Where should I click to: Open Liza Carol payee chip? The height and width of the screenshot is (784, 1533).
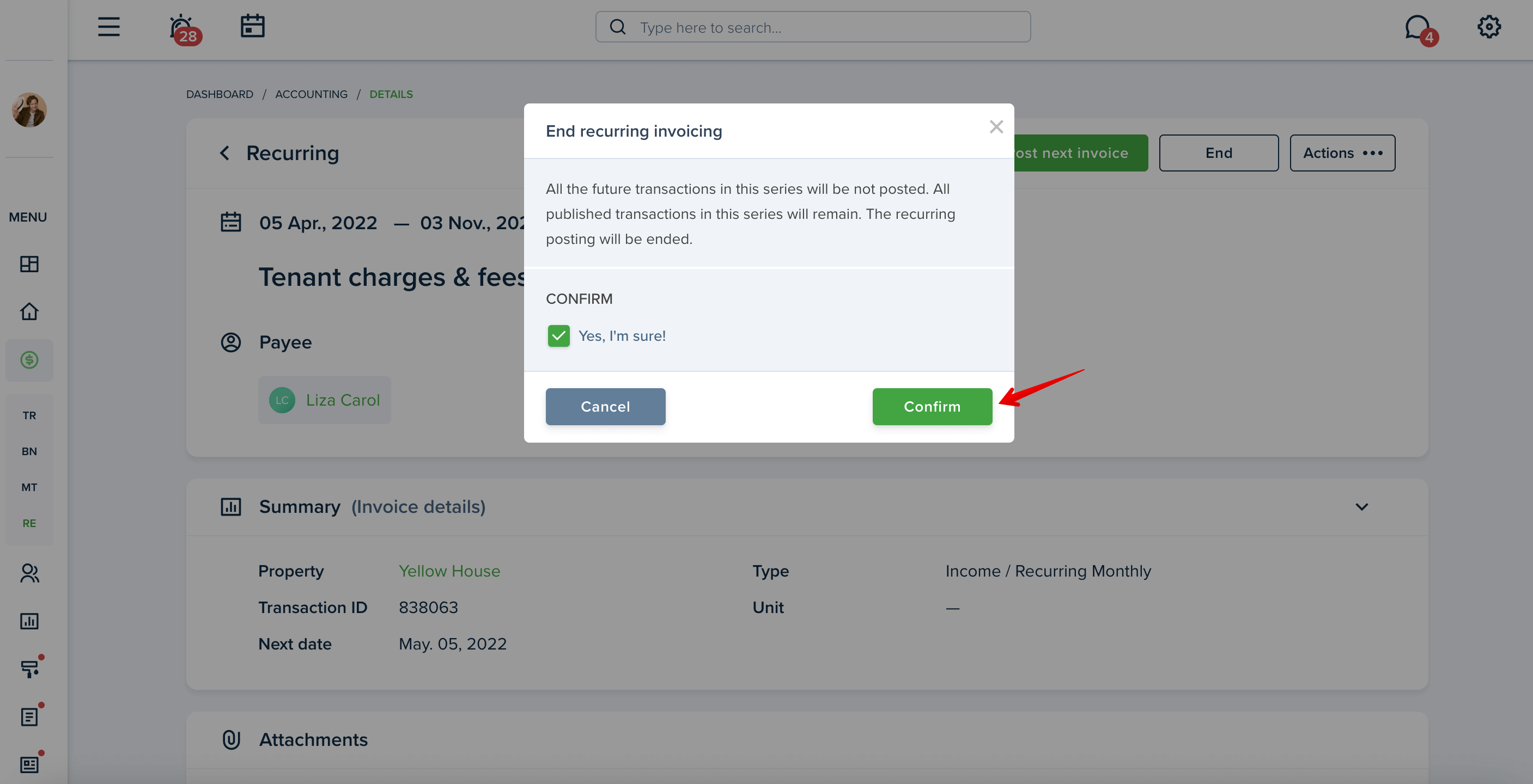324,400
